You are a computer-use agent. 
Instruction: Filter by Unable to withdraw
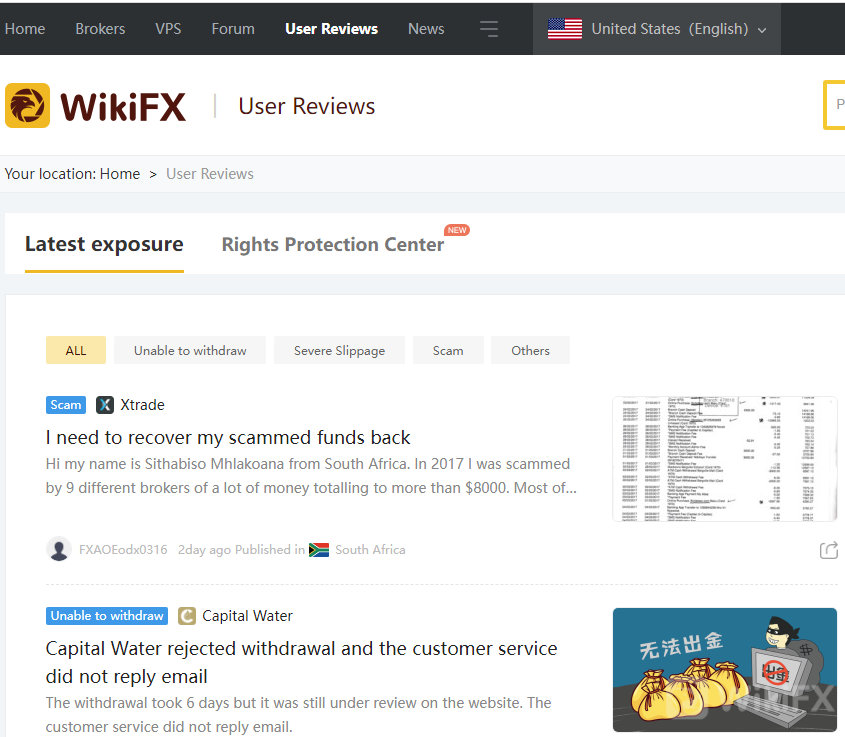click(x=190, y=350)
